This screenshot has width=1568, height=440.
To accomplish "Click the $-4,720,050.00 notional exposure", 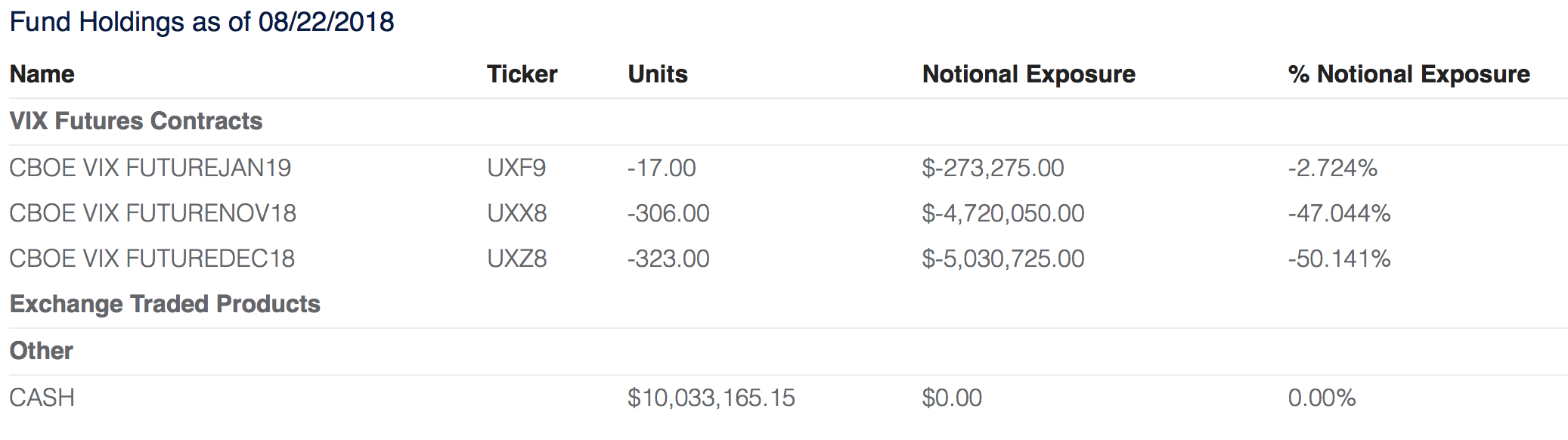I will [x=1002, y=213].
